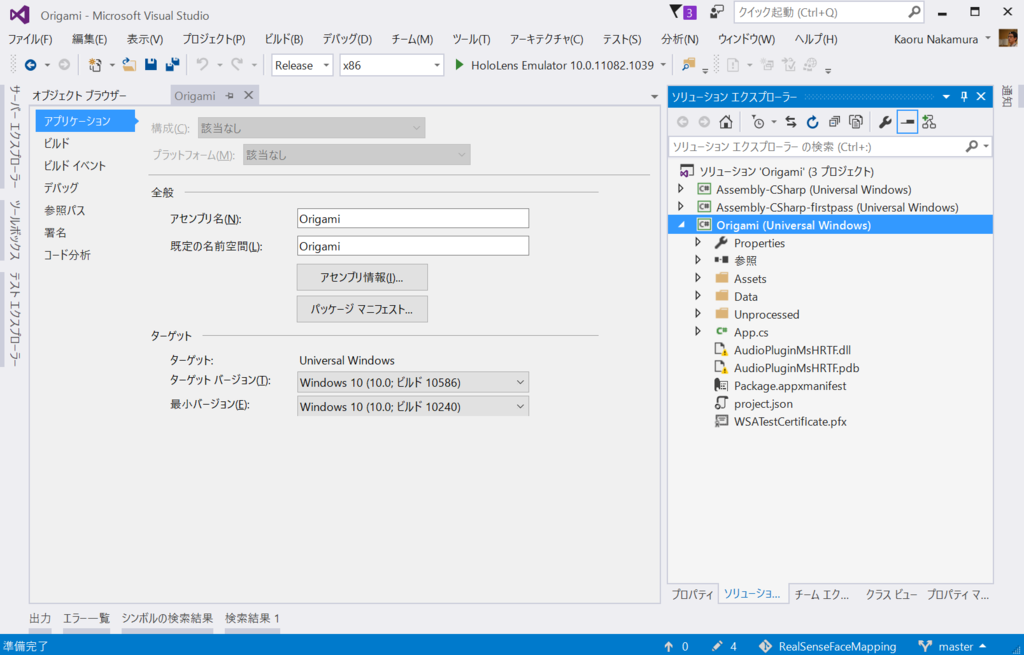Open the target version Windows 10 10586 dropdown
Image resolution: width=1024 pixels, height=655 pixels.
pos(413,382)
